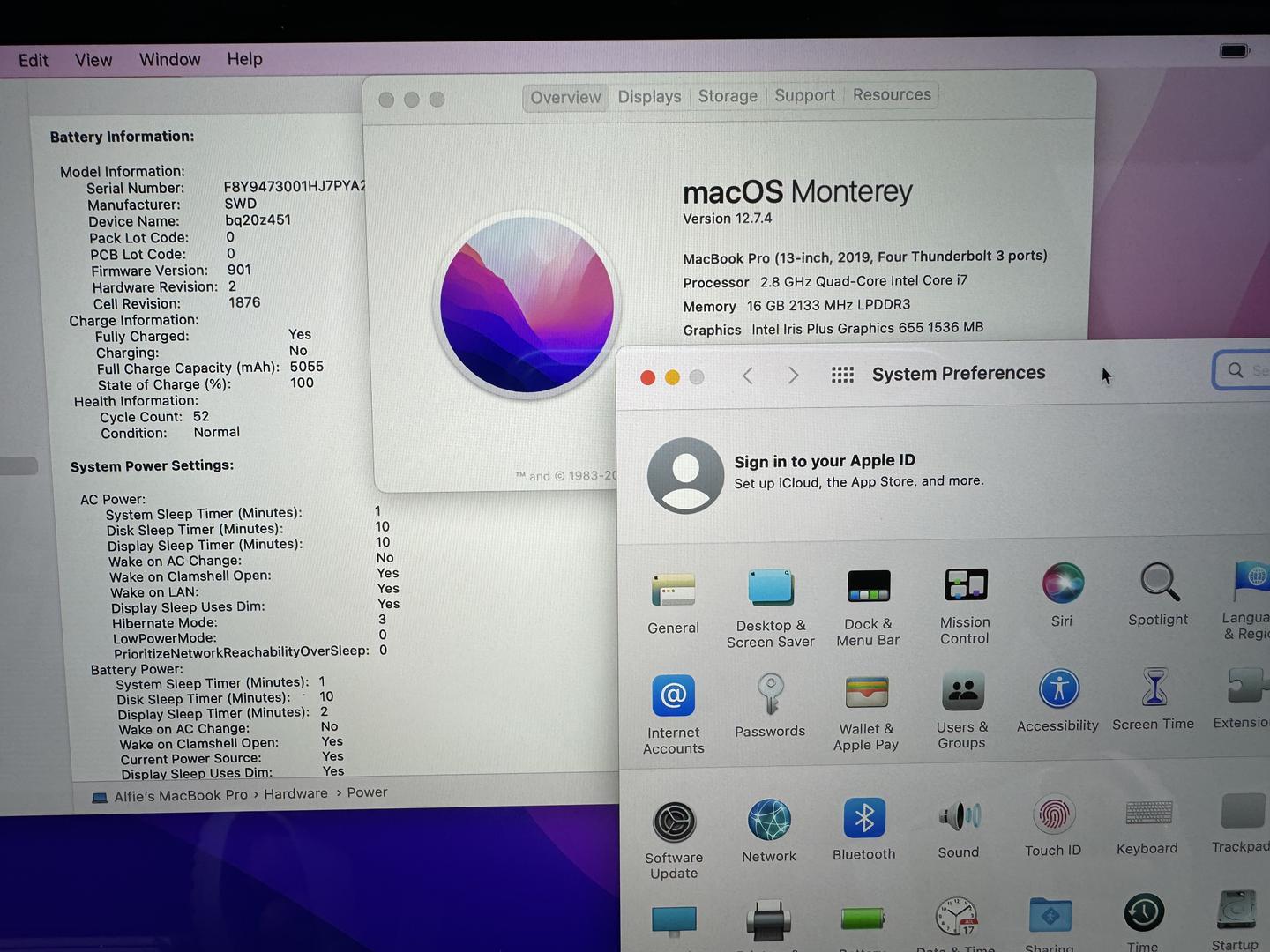Open Wallet & Apple Pay preferences
The width and height of the screenshot is (1270, 952).
pyautogui.click(x=868, y=712)
